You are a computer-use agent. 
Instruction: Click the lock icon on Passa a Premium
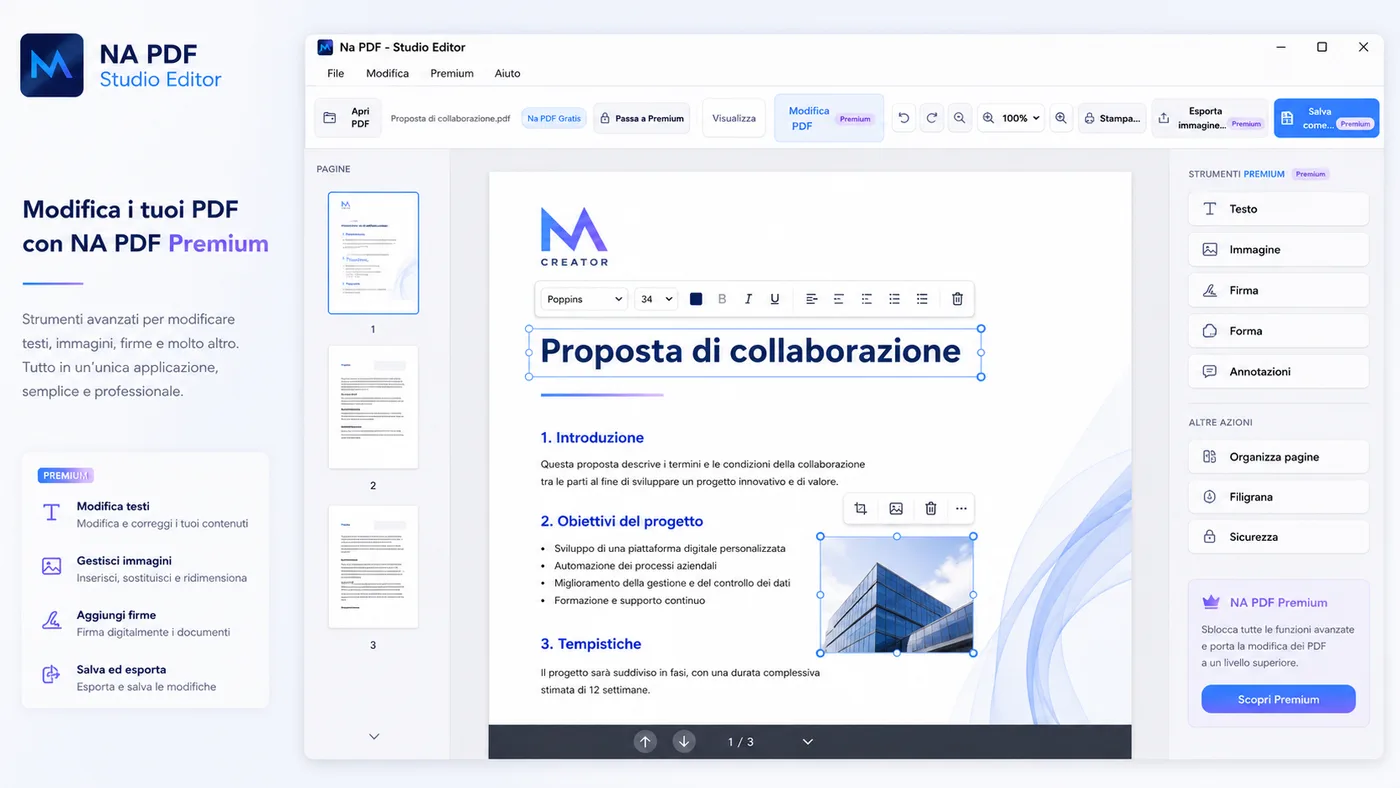click(x=605, y=118)
